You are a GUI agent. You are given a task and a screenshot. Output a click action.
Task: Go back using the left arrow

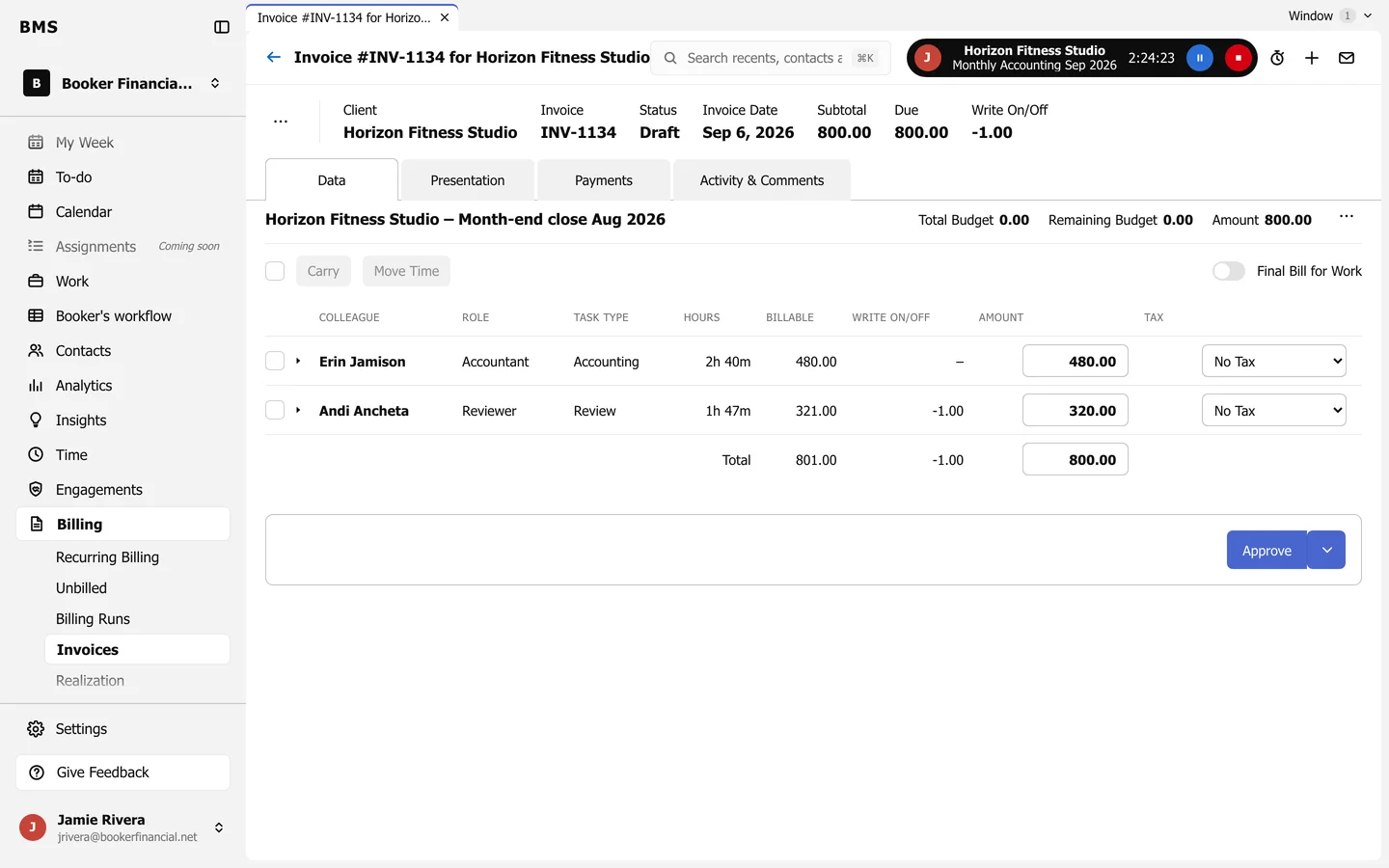[274, 57]
